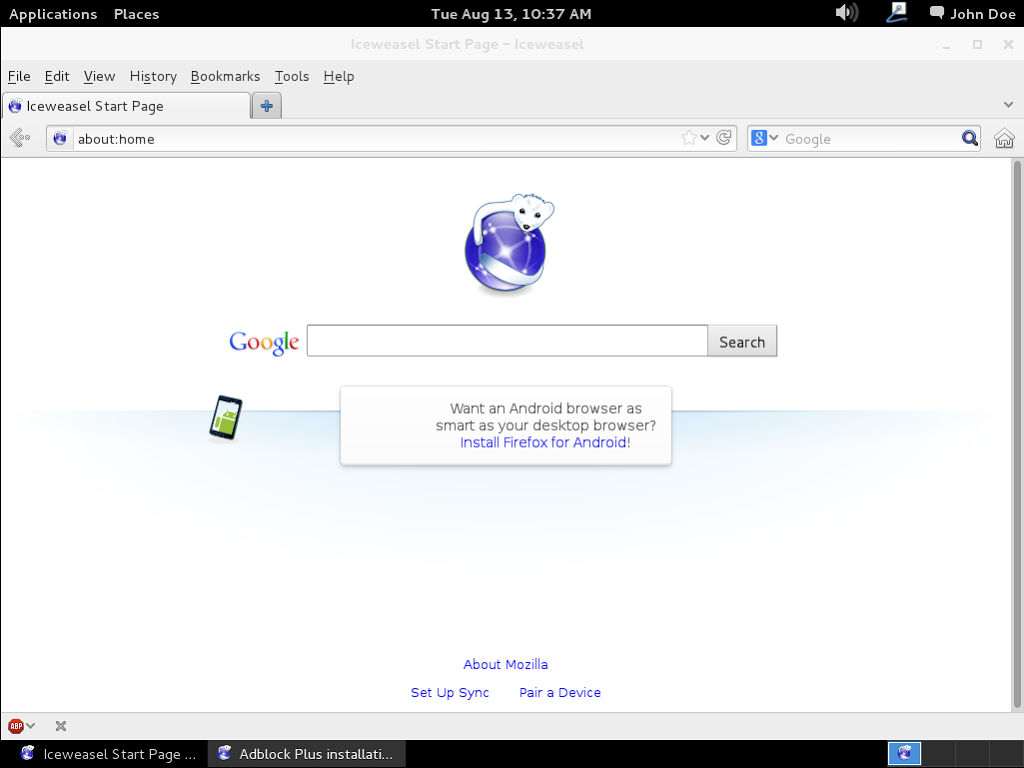Expand the search engine selector dropdown
The height and width of the screenshot is (768, 1024).
click(x=774, y=138)
